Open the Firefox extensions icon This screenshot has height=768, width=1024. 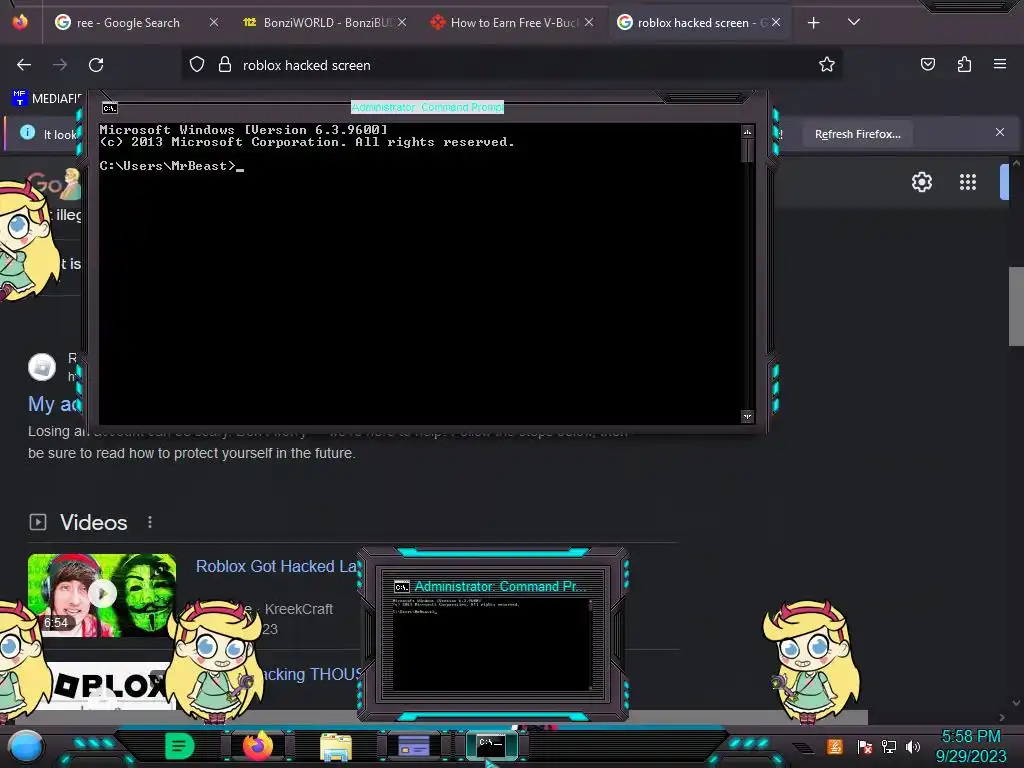tap(964, 65)
